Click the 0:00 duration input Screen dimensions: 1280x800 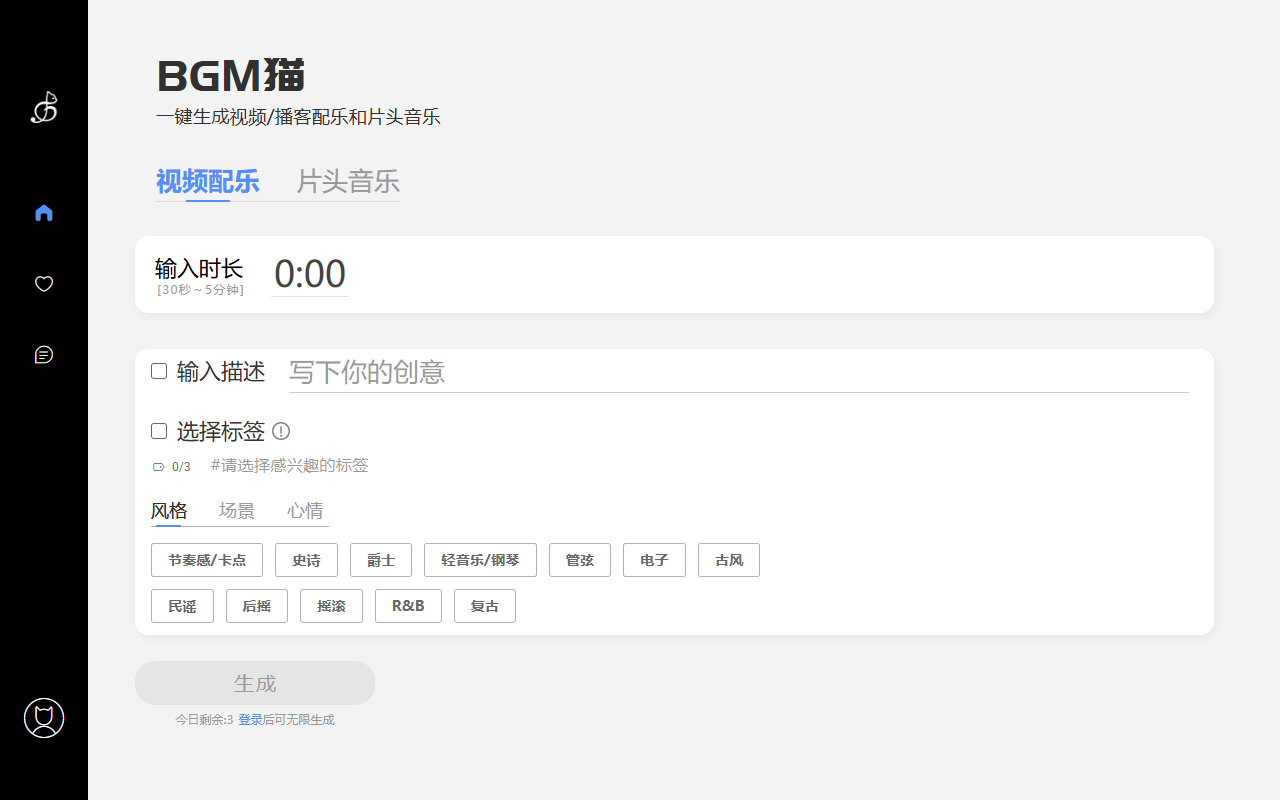(310, 274)
